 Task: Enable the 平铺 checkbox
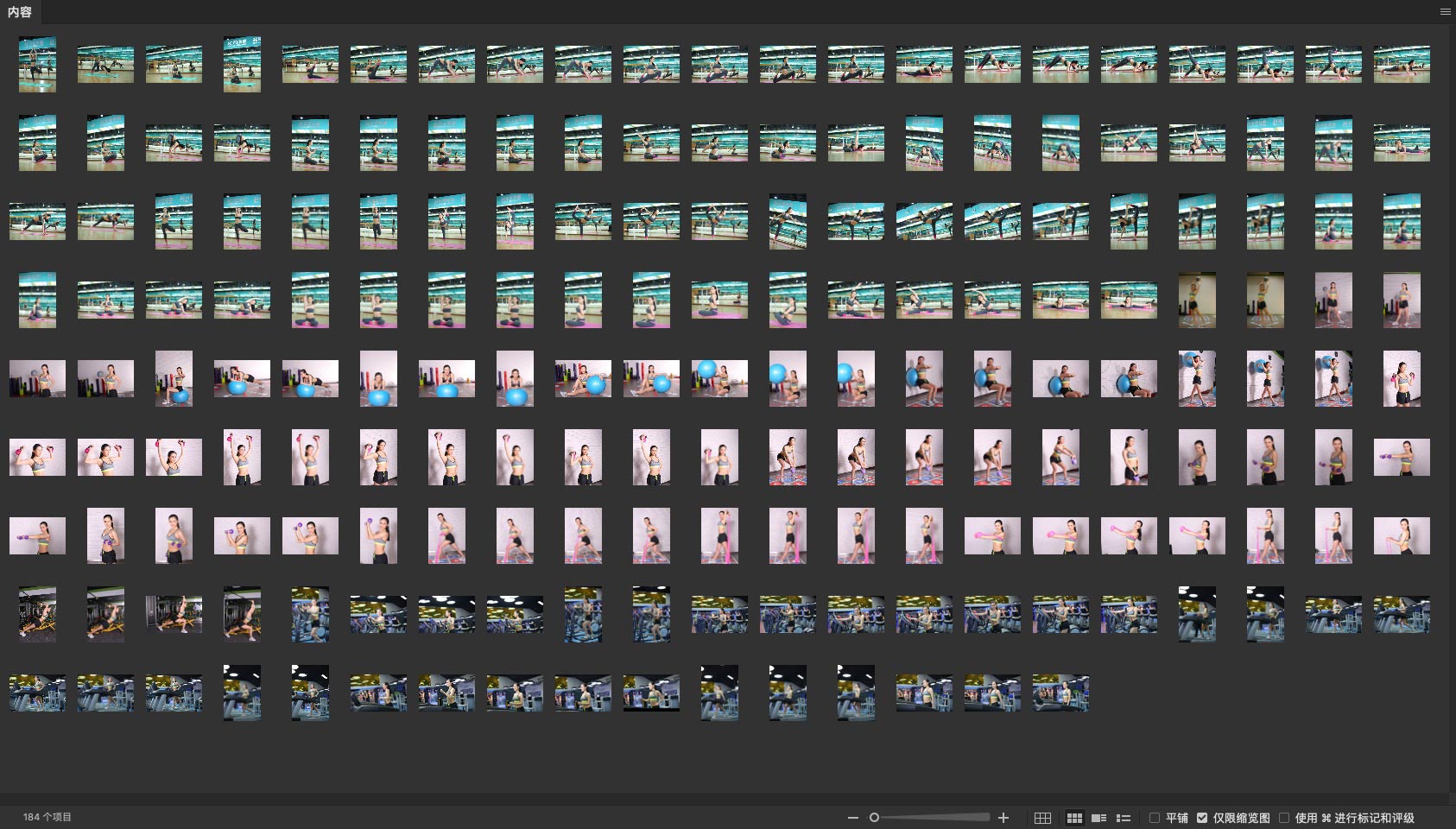pos(1155,818)
